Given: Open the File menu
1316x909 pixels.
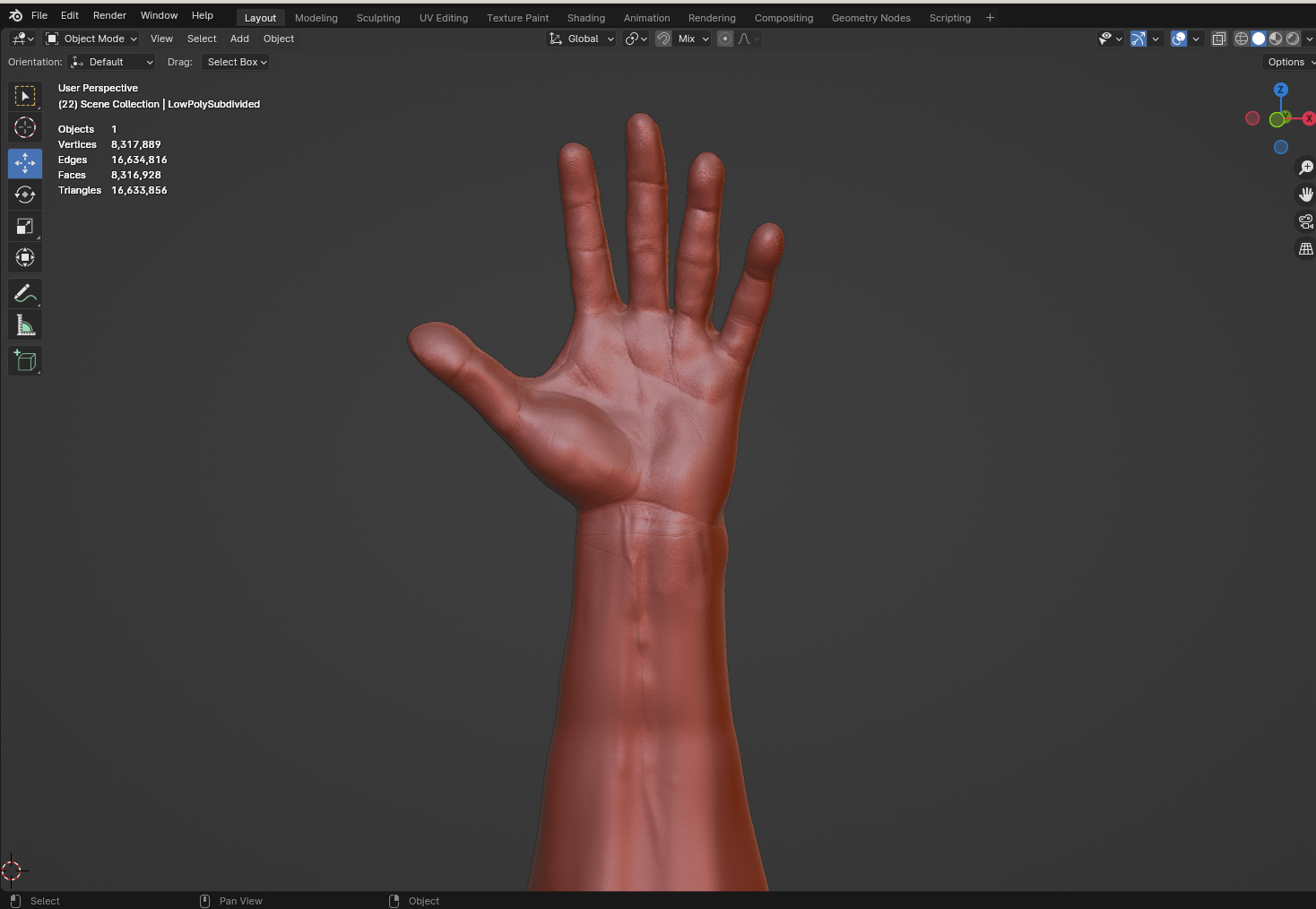Looking at the screenshot, I should [39, 15].
